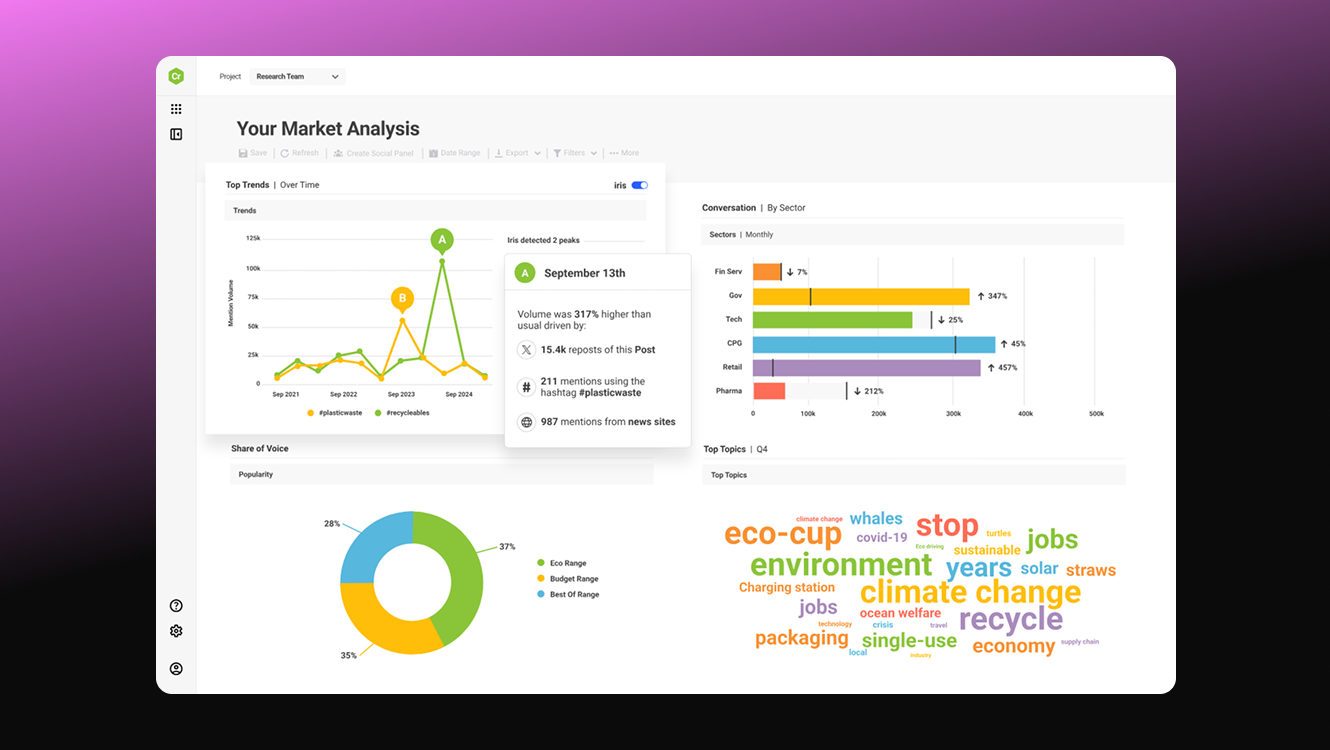This screenshot has width=1330, height=750.
Task: Click the word "packaging" in topic cloud
Action: point(802,639)
